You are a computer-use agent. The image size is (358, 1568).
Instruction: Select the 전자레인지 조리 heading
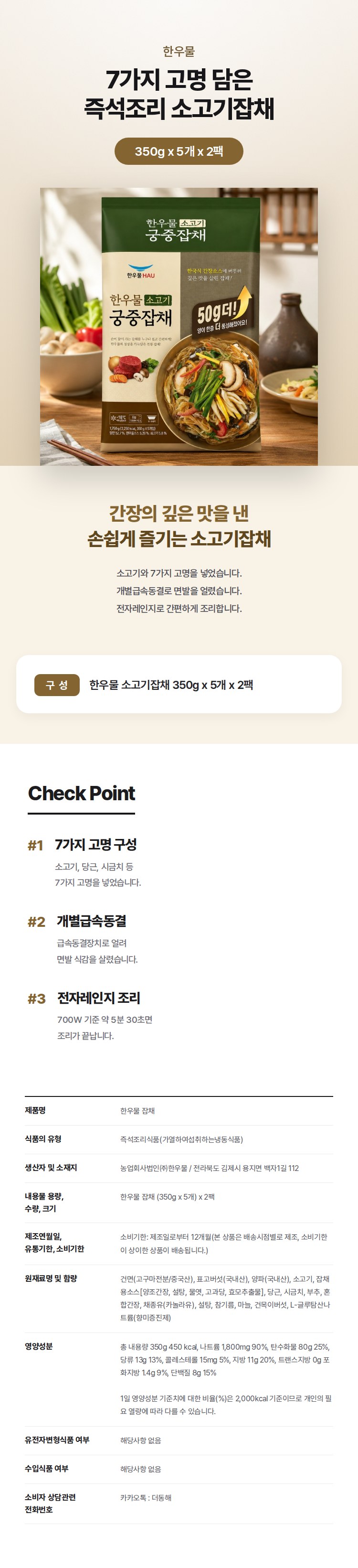click(98, 998)
